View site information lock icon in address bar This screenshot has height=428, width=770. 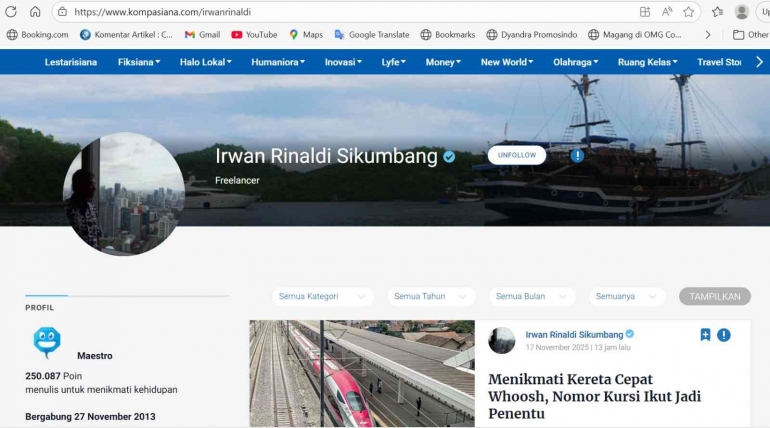62,11
